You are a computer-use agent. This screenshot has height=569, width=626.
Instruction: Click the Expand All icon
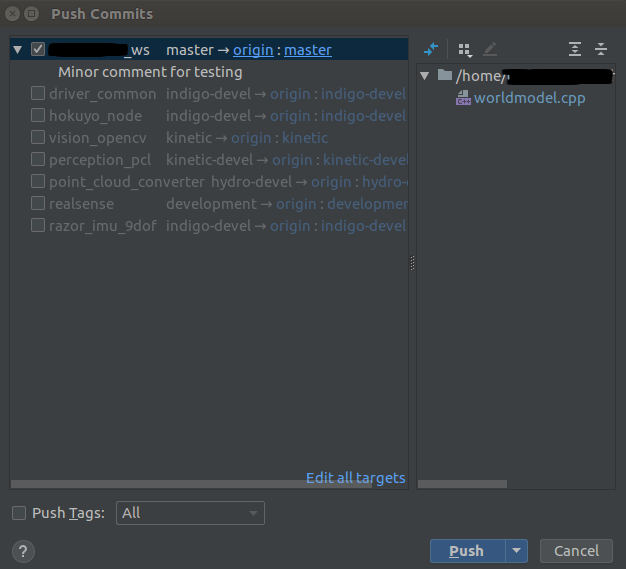pos(575,49)
